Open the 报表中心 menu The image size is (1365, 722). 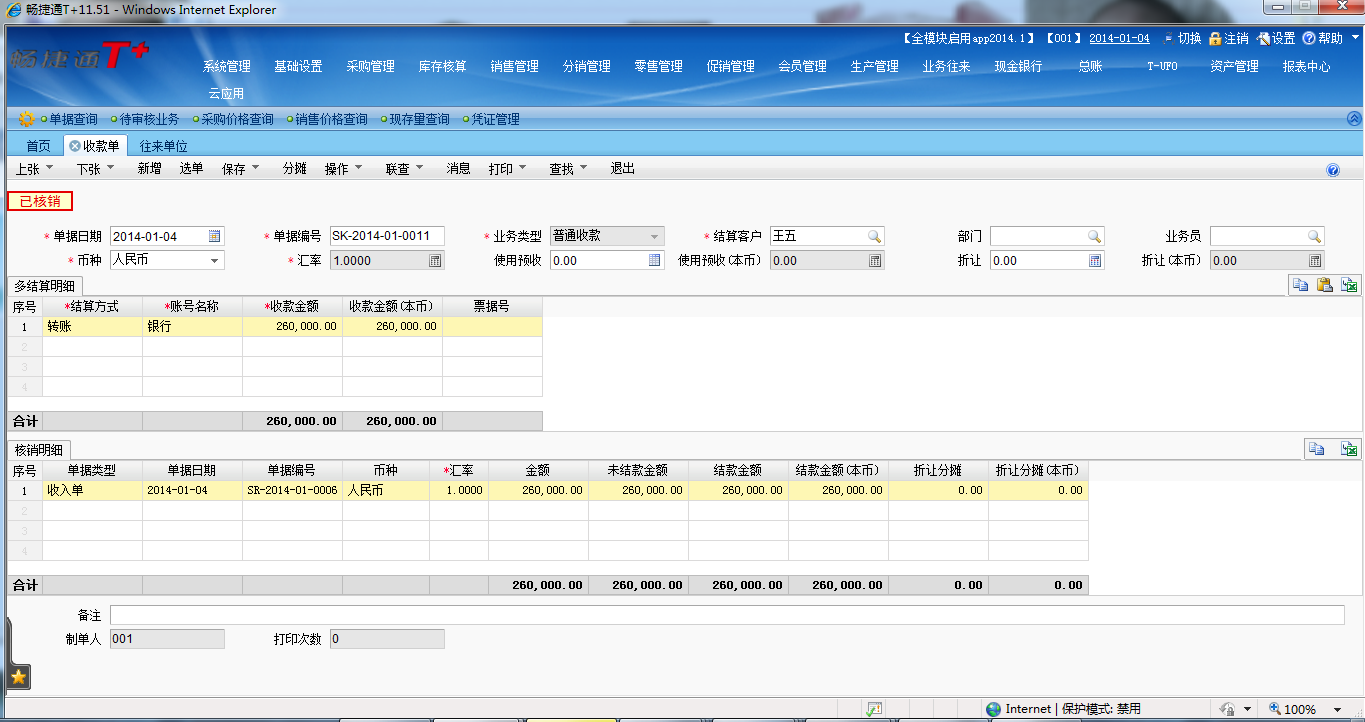1306,66
